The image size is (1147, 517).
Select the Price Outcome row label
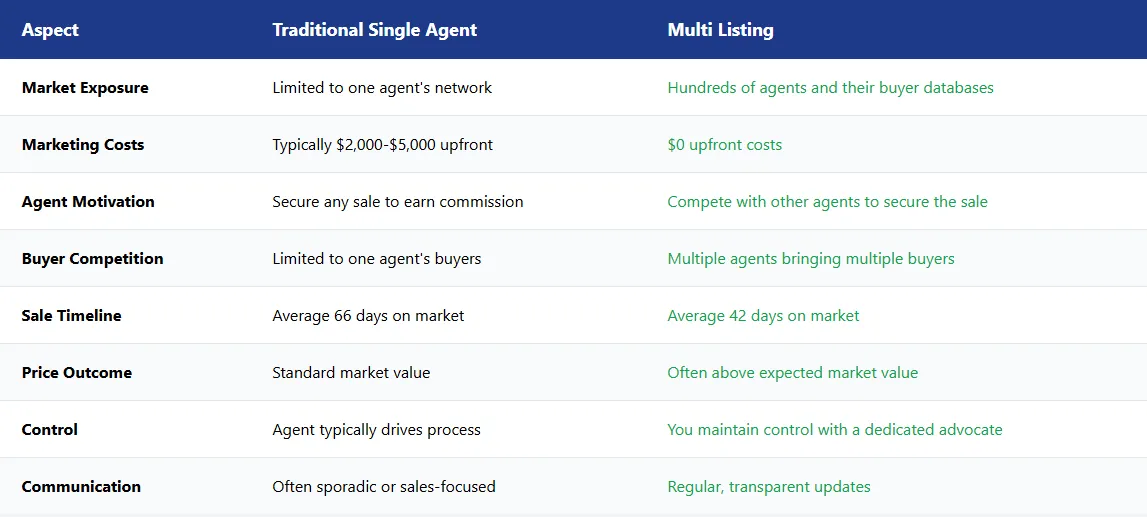click(77, 373)
